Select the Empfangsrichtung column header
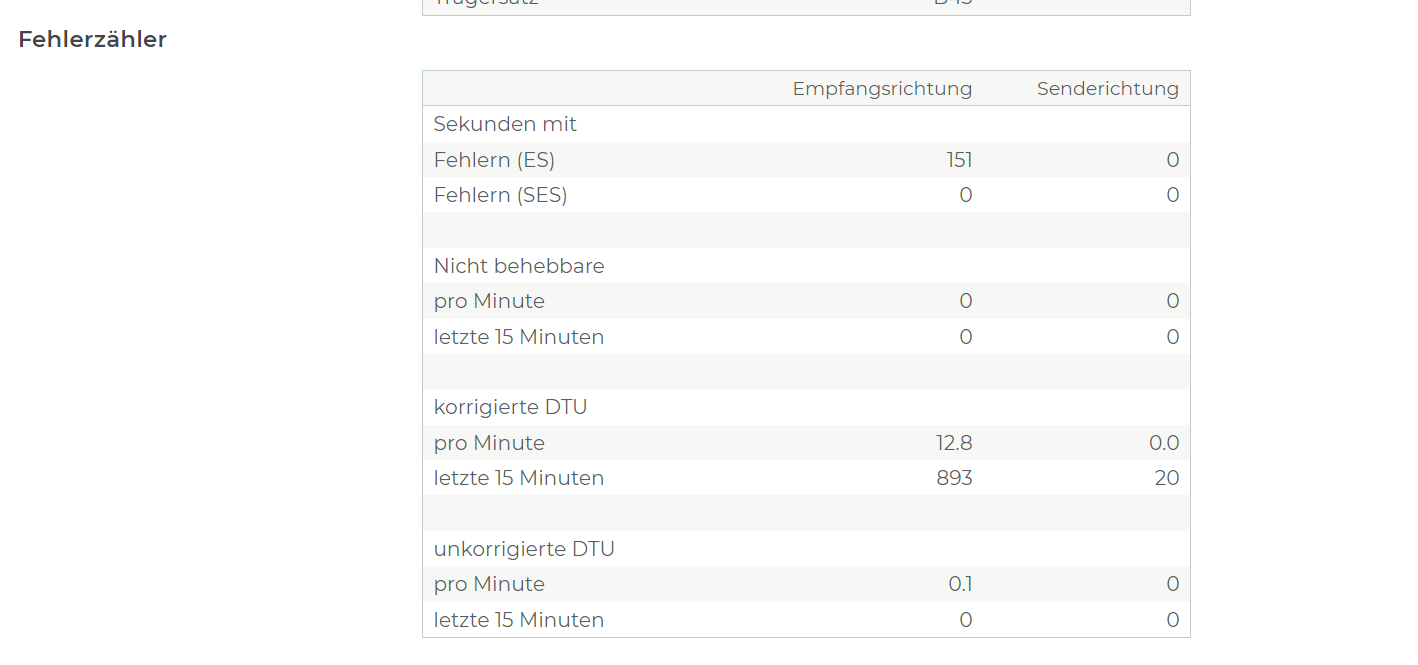1418x665 pixels. coord(882,89)
